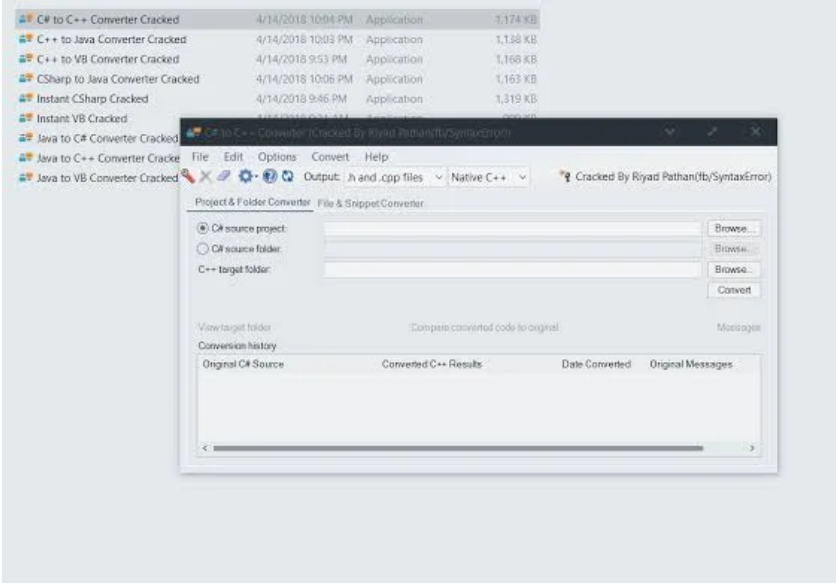The height and width of the screenshot is (584, 836).
Task: Click the gray X cancel toolbar icon
Action: 206,177
